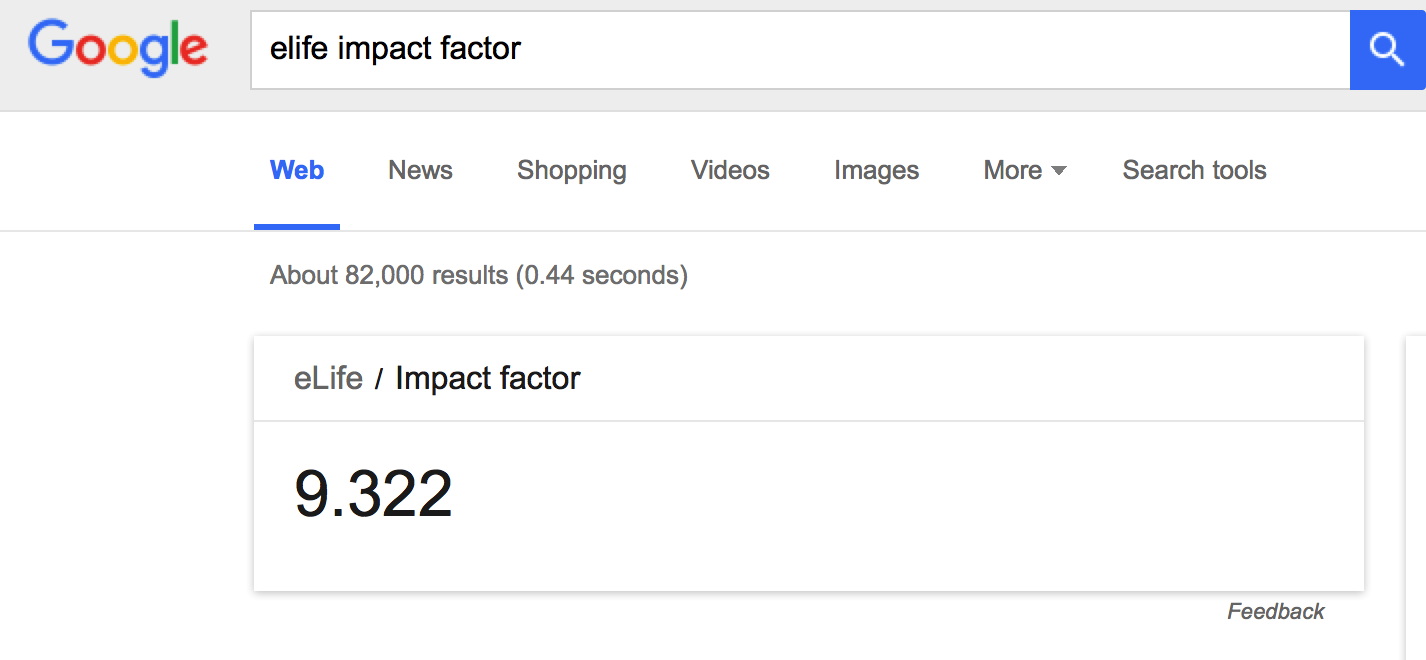
Task: Click the eLife breadcrumb link
Action: 329,378
